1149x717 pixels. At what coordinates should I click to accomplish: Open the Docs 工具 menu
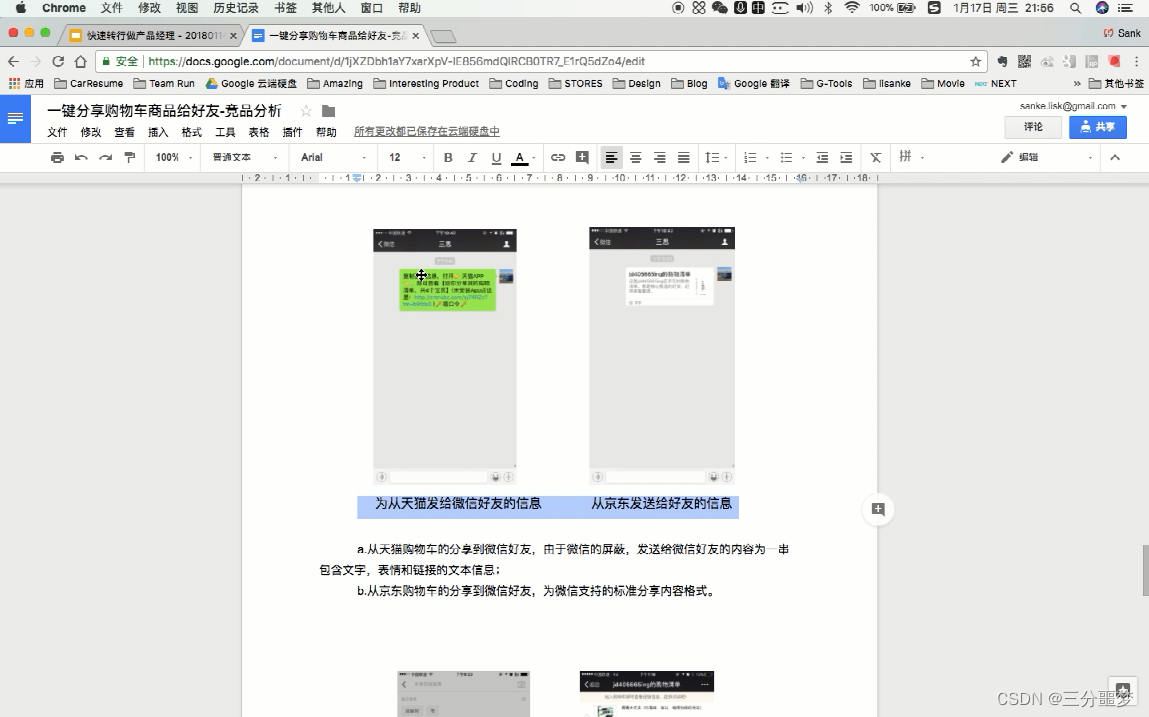225,132
